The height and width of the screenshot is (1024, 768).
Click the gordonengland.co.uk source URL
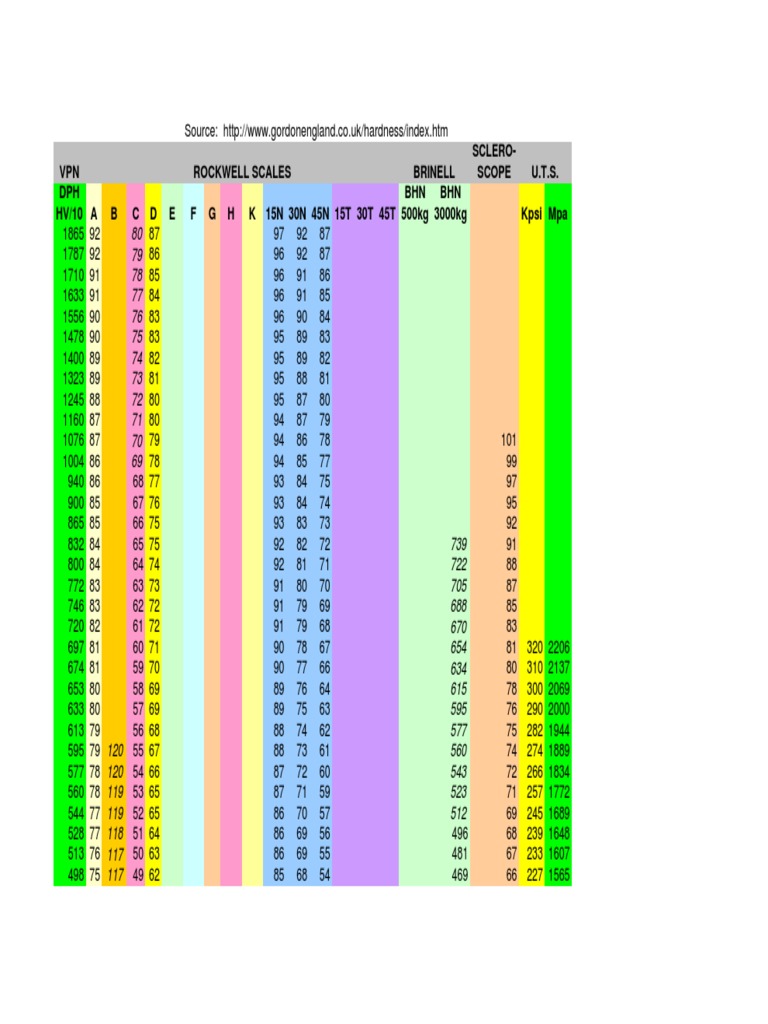(x=335, y=131)
